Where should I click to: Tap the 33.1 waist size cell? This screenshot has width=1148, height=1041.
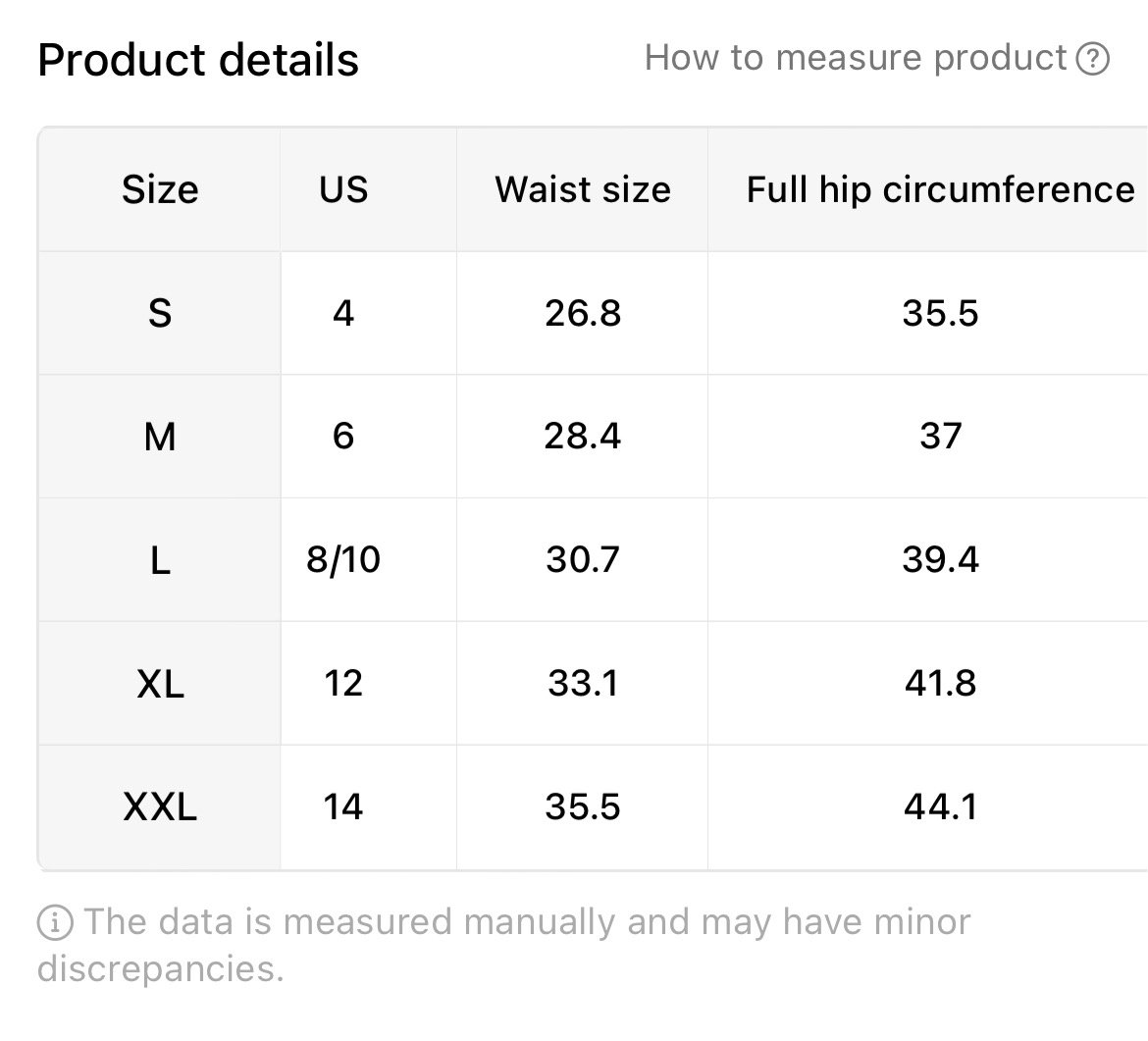point(583,684)
